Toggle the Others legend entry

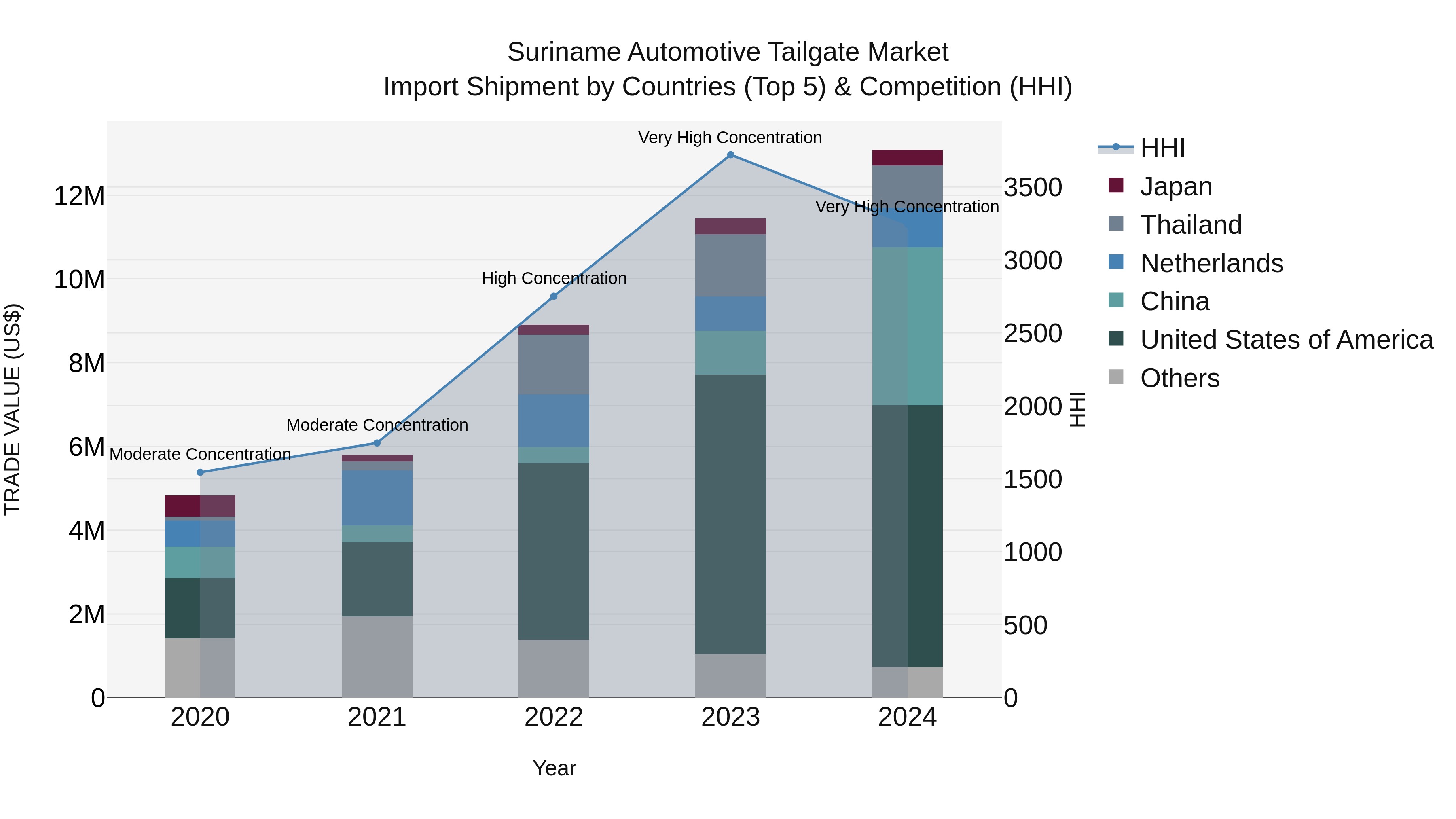pyautogui.click(x=1164, y=378)
